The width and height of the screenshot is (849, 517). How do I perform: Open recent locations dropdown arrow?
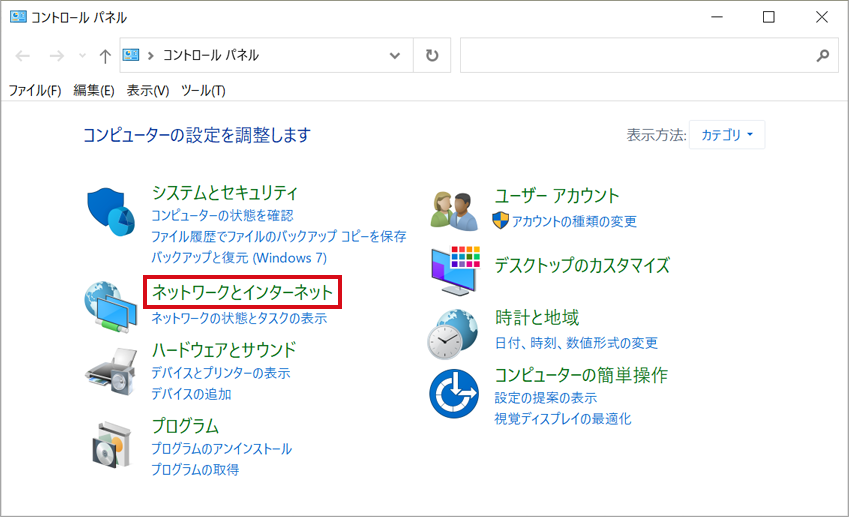click(x=82, y=55)
